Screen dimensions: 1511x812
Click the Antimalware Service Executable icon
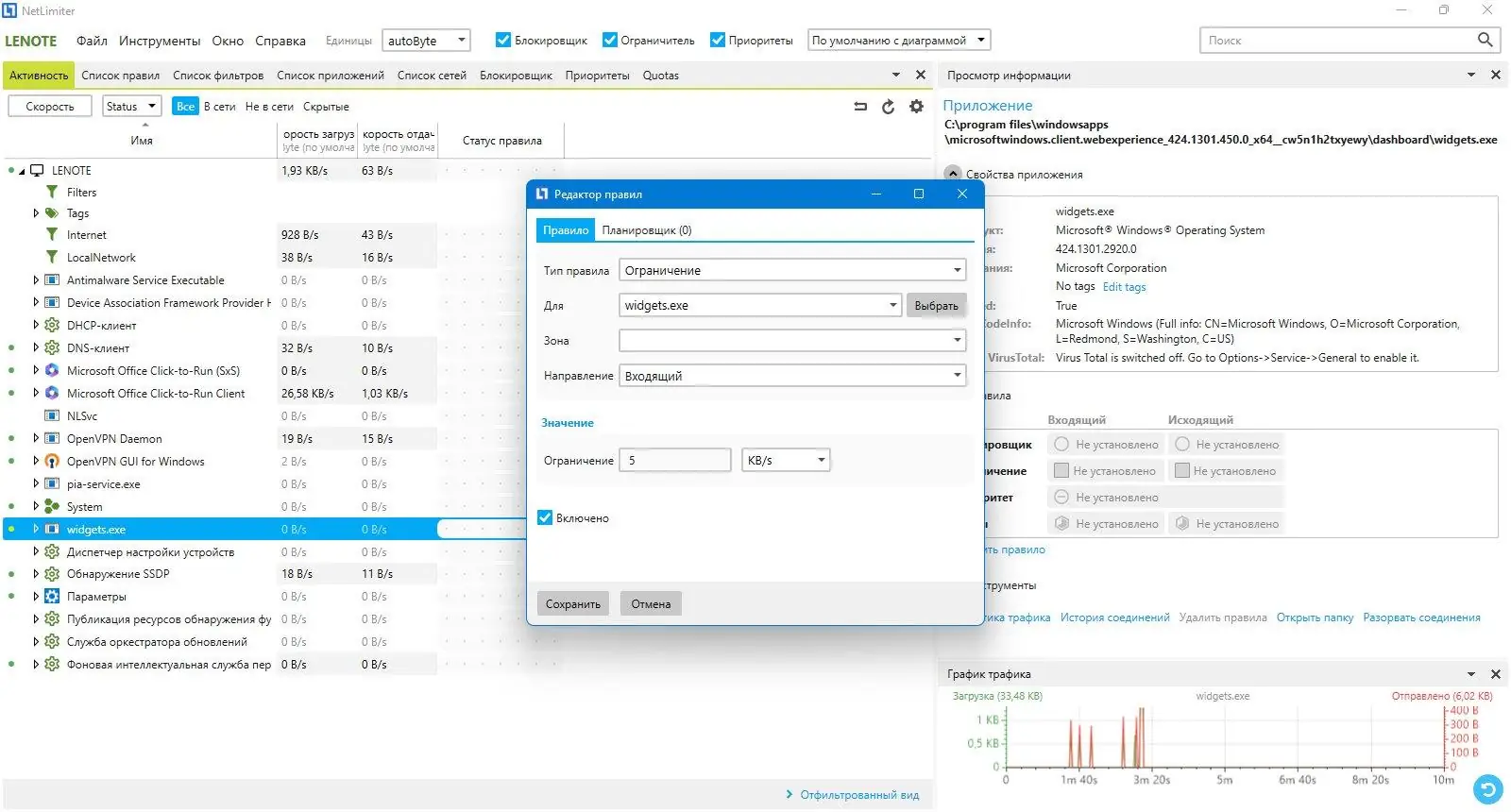click(52, 280)
